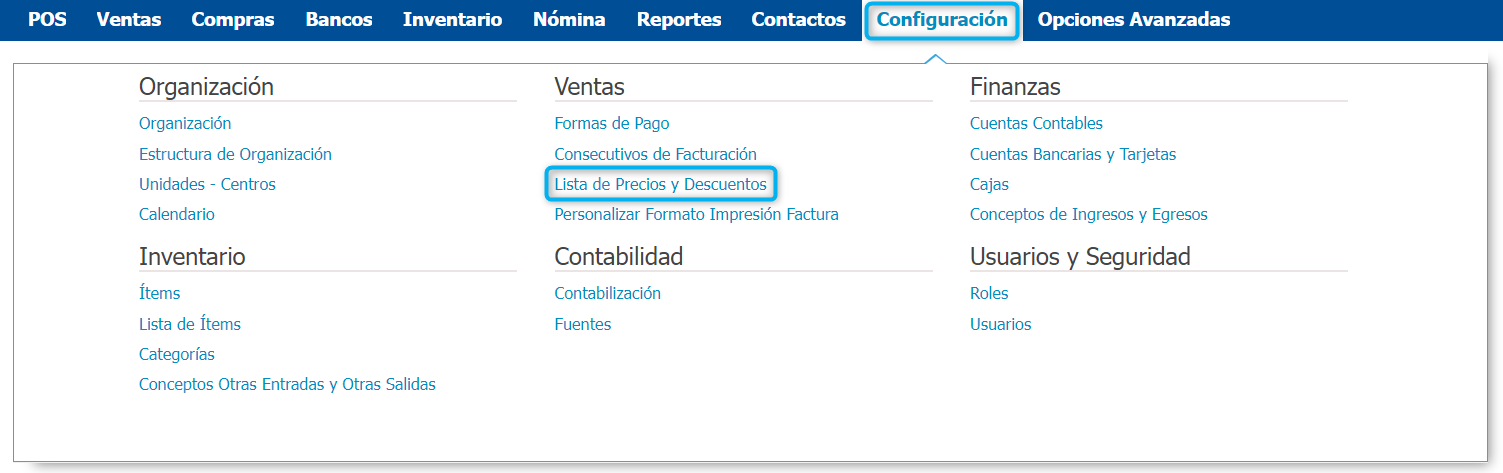Open the Usuarios settings link
1503x473 pixels.
click(1000, 324)
